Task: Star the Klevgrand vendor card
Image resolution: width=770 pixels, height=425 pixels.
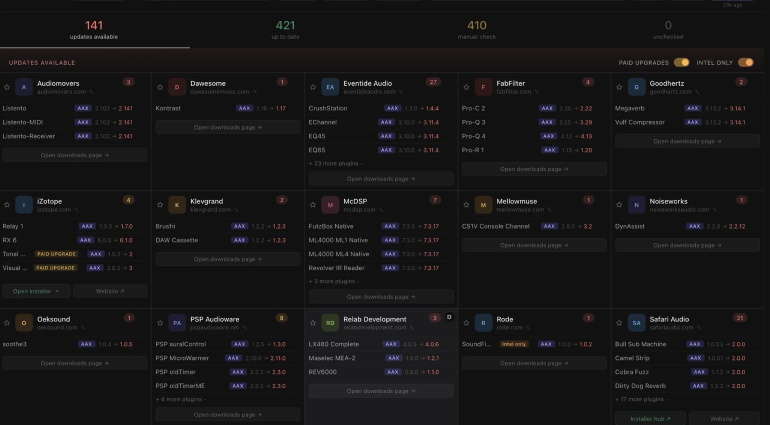Action: point(160,205)
